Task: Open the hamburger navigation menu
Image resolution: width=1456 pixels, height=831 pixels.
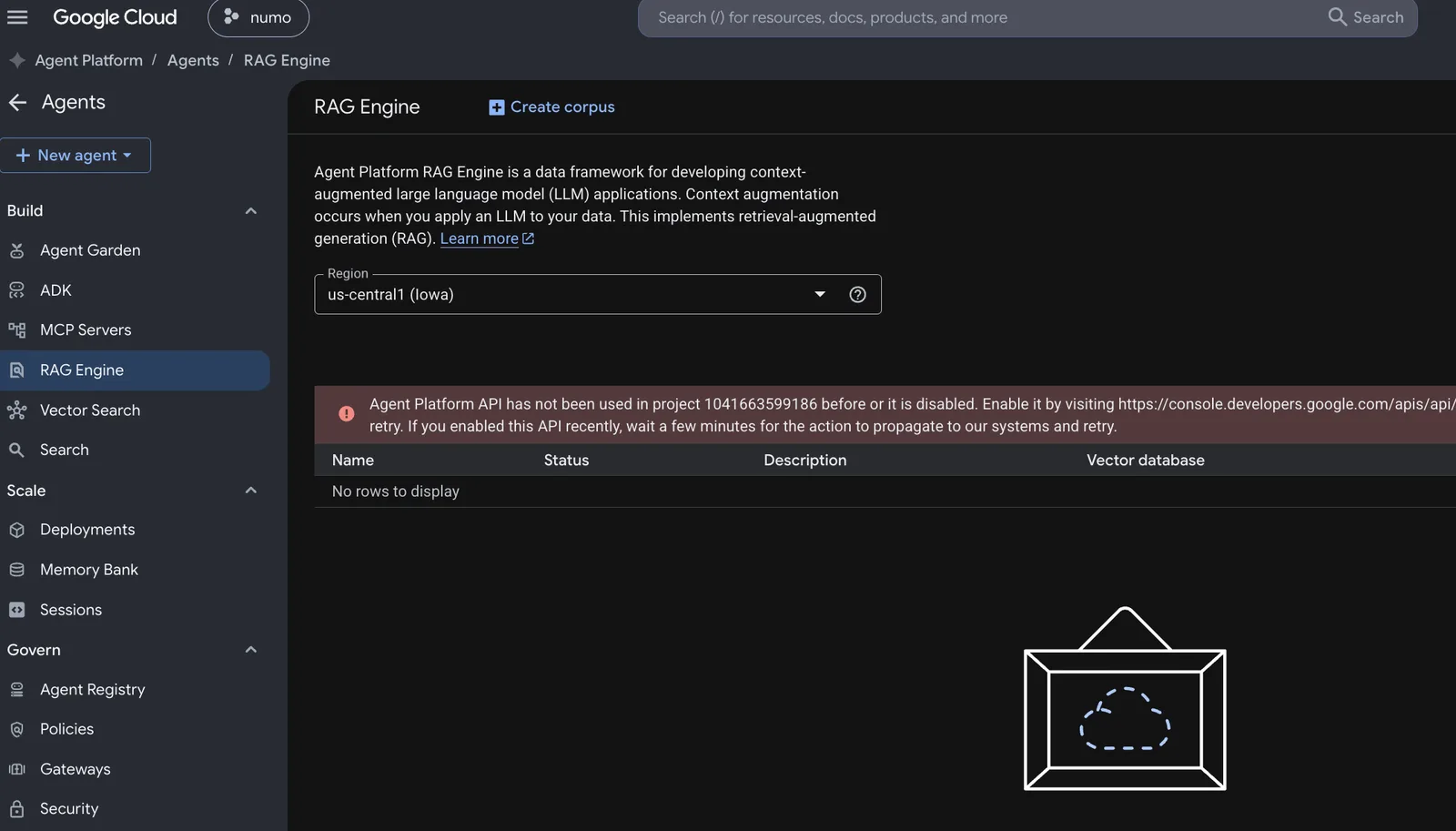Action: tap(17, 17)
